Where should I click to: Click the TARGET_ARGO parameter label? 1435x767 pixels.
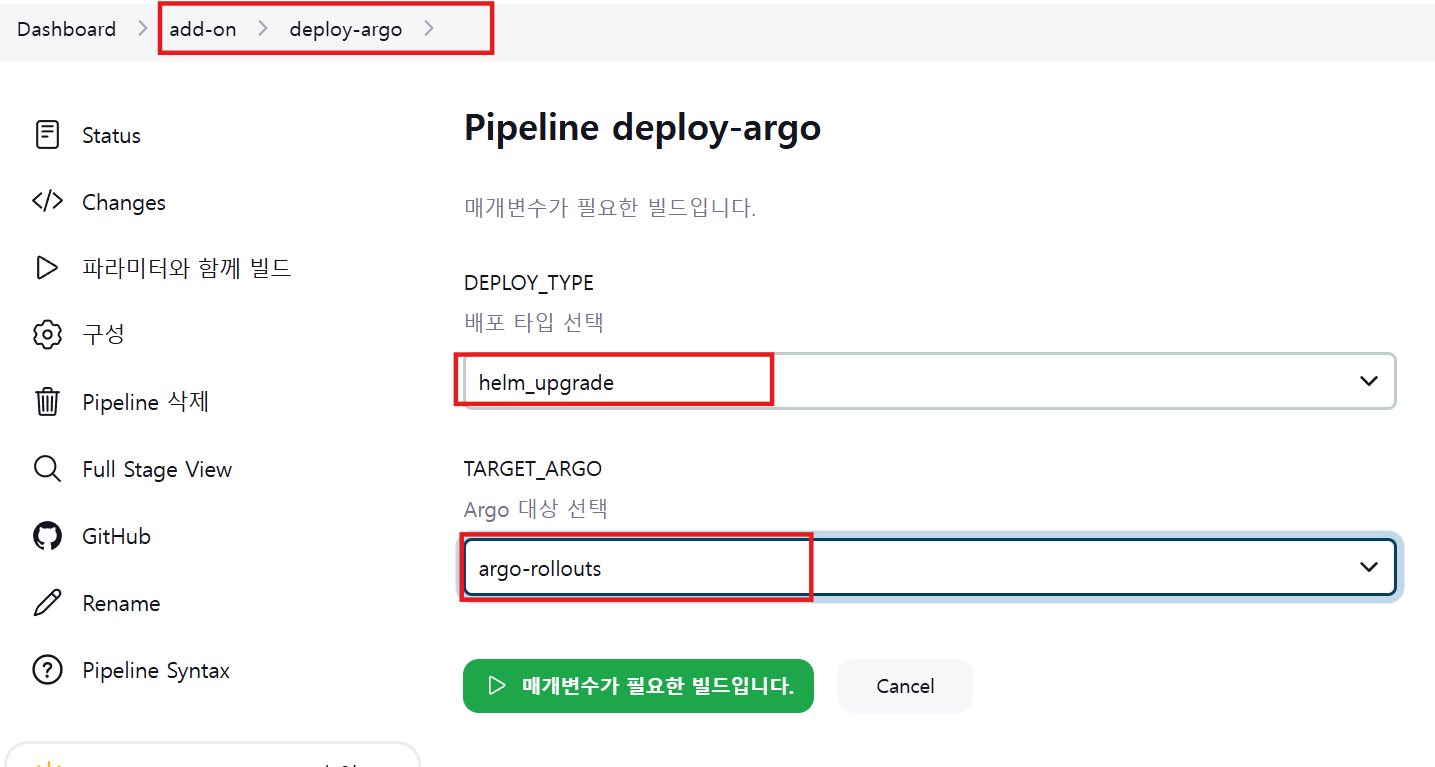pyautogui.click(x=533, y=468)
